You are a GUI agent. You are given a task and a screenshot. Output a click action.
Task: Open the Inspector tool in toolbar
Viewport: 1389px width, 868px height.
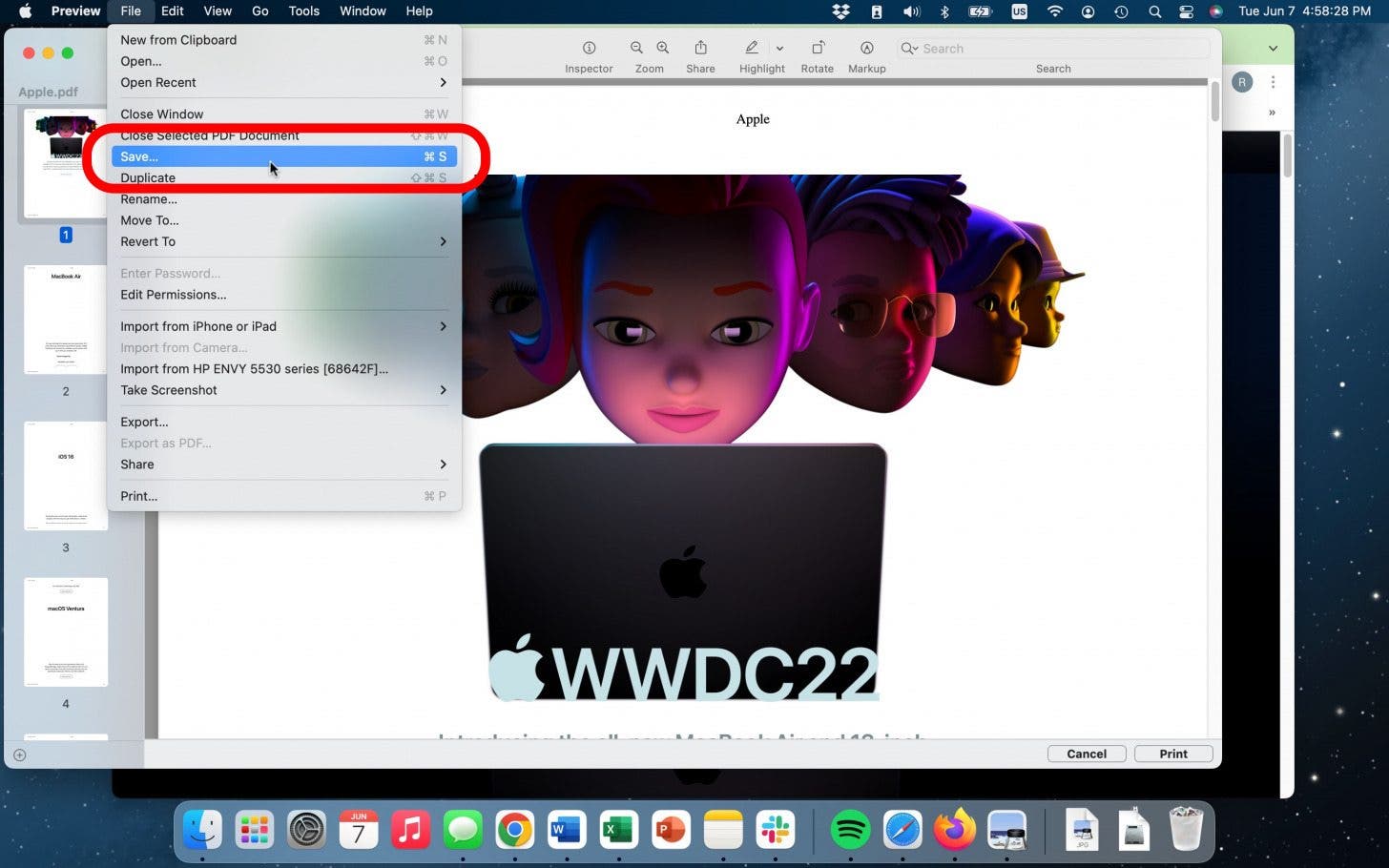pyautogui.click(x=589, y=49)
